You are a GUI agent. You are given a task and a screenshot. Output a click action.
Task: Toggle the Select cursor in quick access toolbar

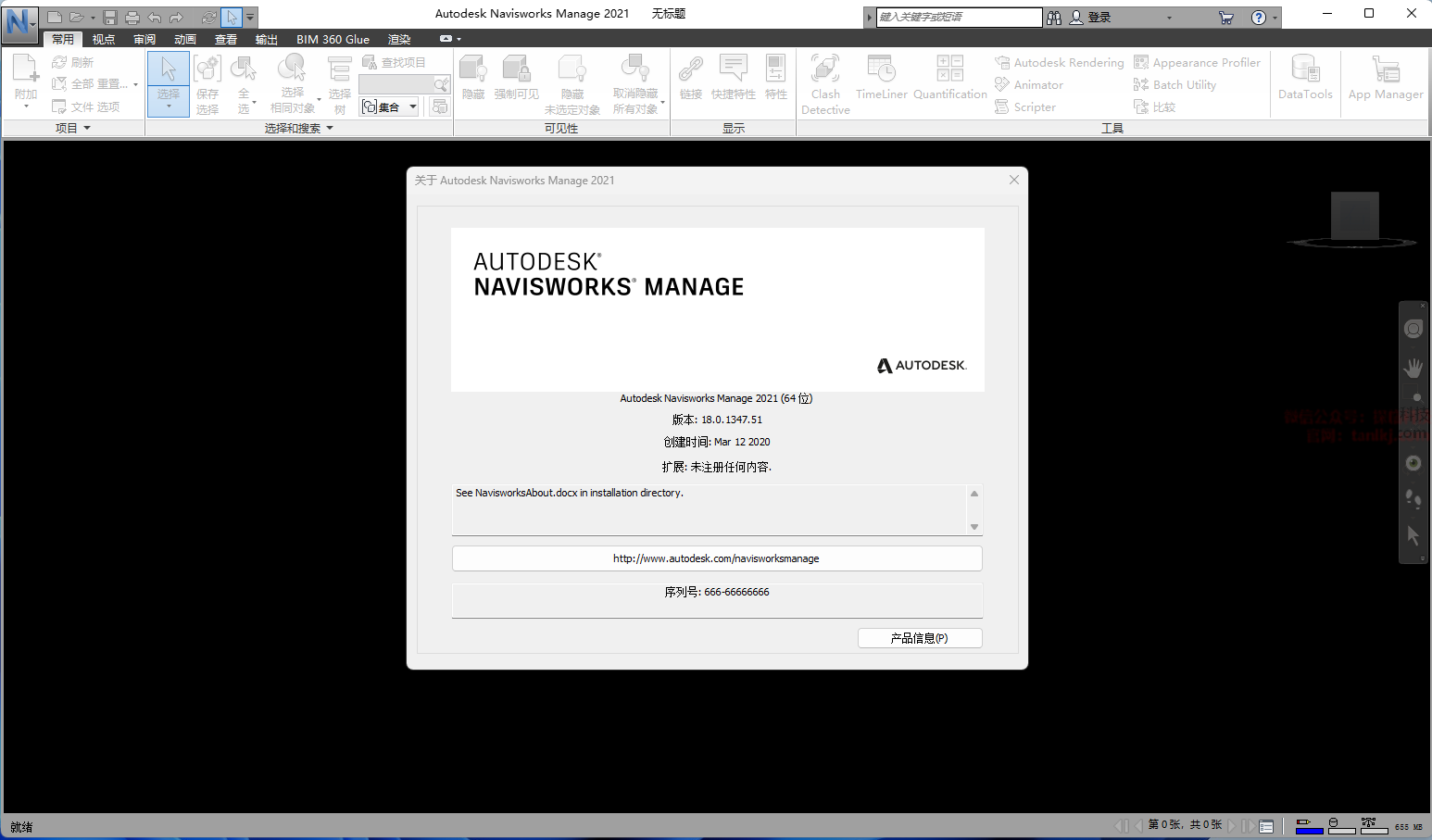(x=232, y=18)
